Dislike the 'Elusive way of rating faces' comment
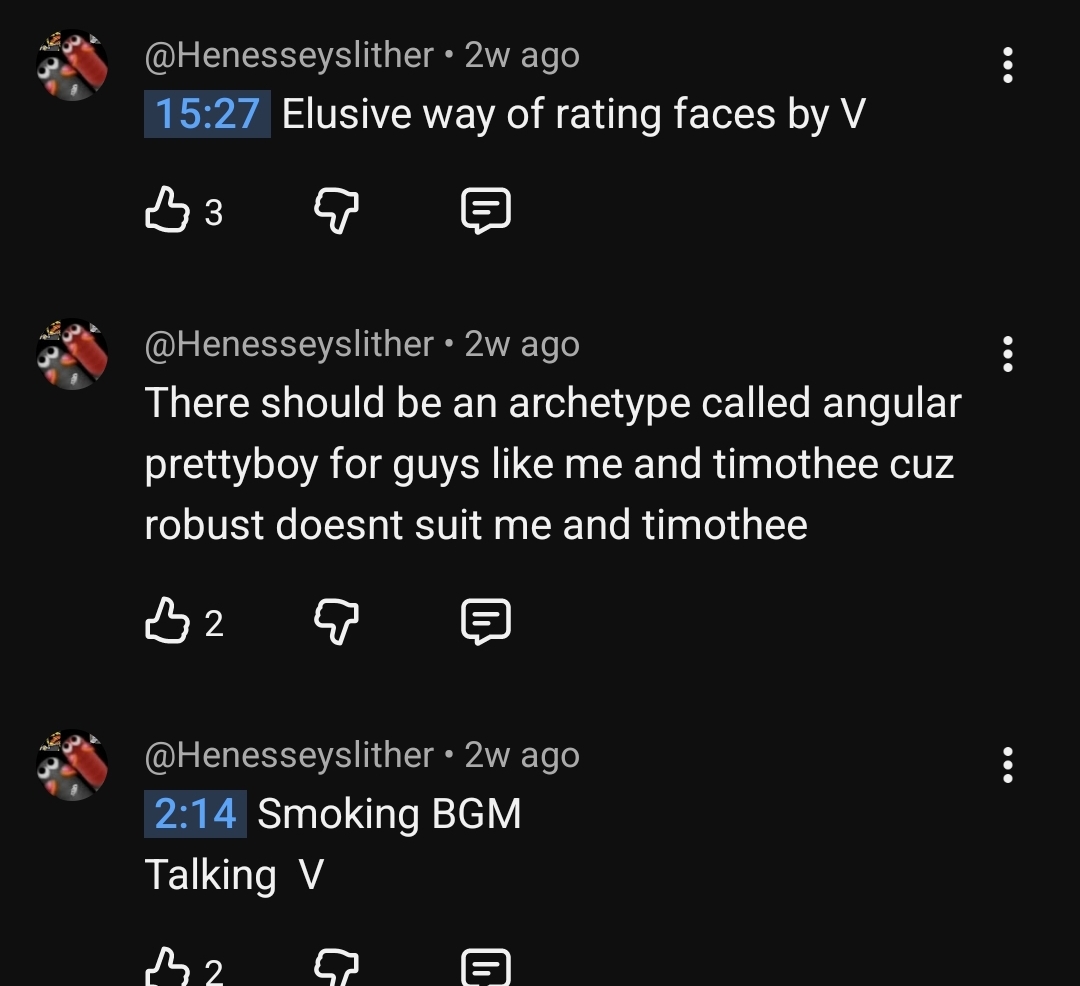1080x986 pixels. coord(336,211)
